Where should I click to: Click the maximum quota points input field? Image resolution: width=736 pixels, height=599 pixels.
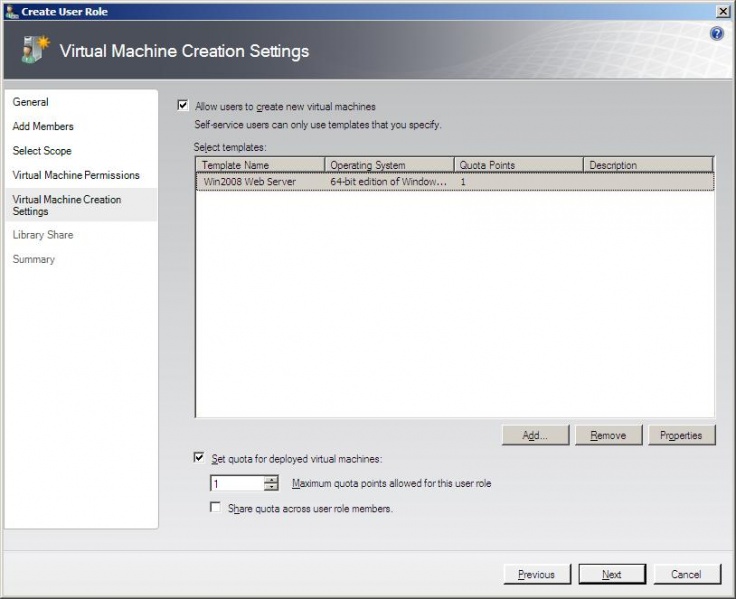236,484
